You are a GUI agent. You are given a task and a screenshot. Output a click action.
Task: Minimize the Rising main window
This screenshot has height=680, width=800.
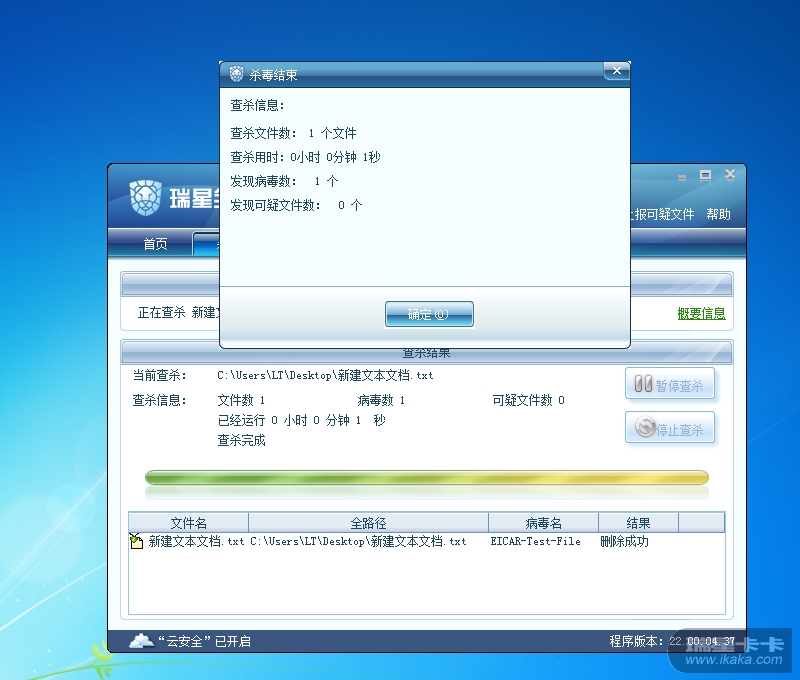pyautogui.click(x=682, y=177)
